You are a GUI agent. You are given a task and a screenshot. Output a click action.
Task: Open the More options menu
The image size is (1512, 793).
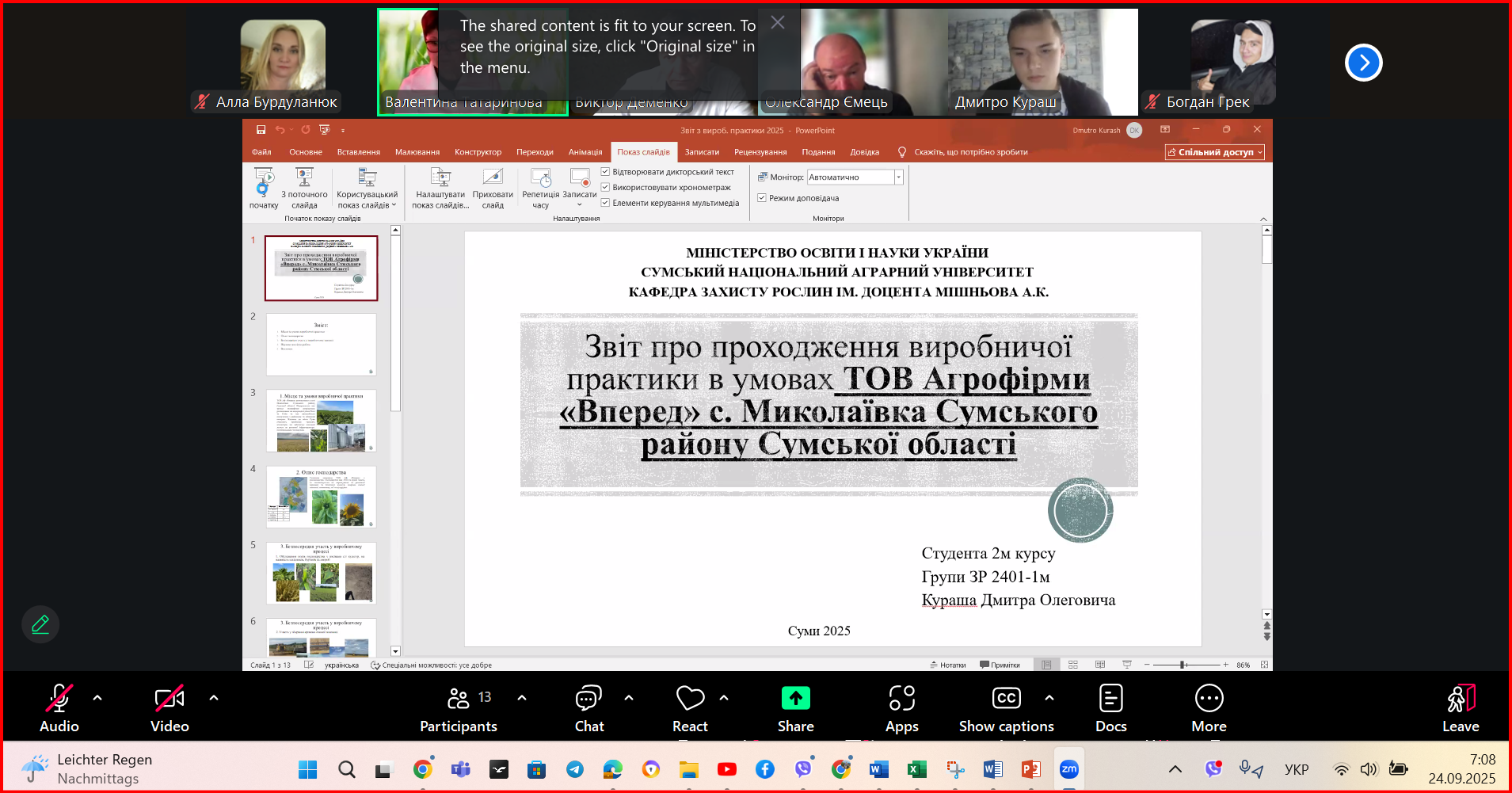(1209, 700)
